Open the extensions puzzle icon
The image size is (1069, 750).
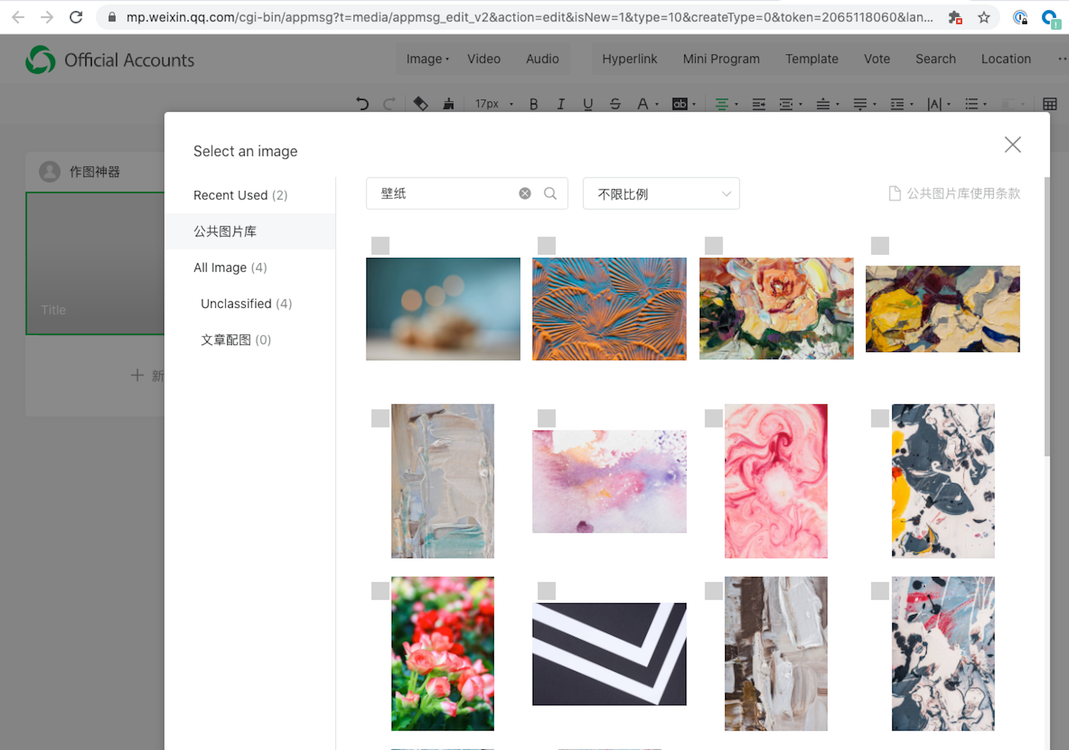click(x=955, y=17)
